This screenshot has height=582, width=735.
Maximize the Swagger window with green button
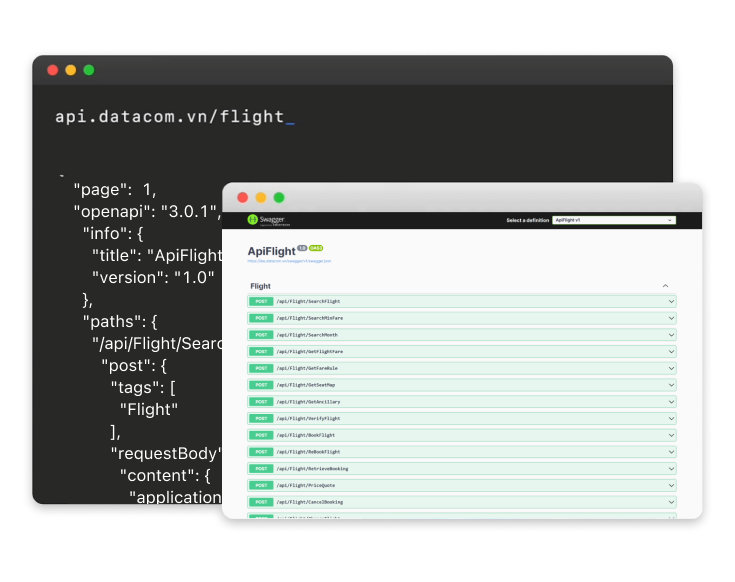point(279,197)
